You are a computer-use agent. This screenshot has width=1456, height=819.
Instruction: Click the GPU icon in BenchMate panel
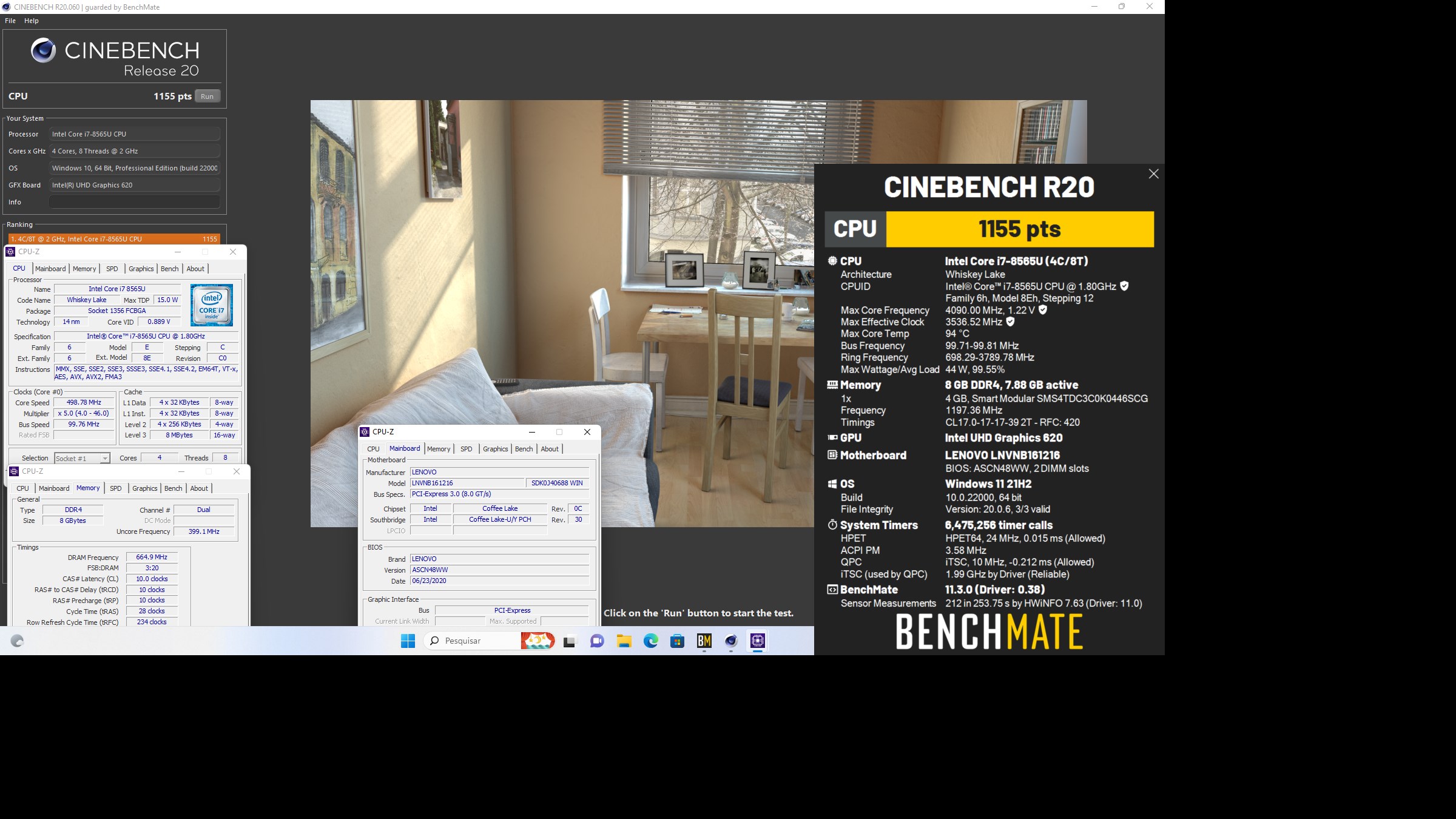pyautogui.click(x=832, y=437)
